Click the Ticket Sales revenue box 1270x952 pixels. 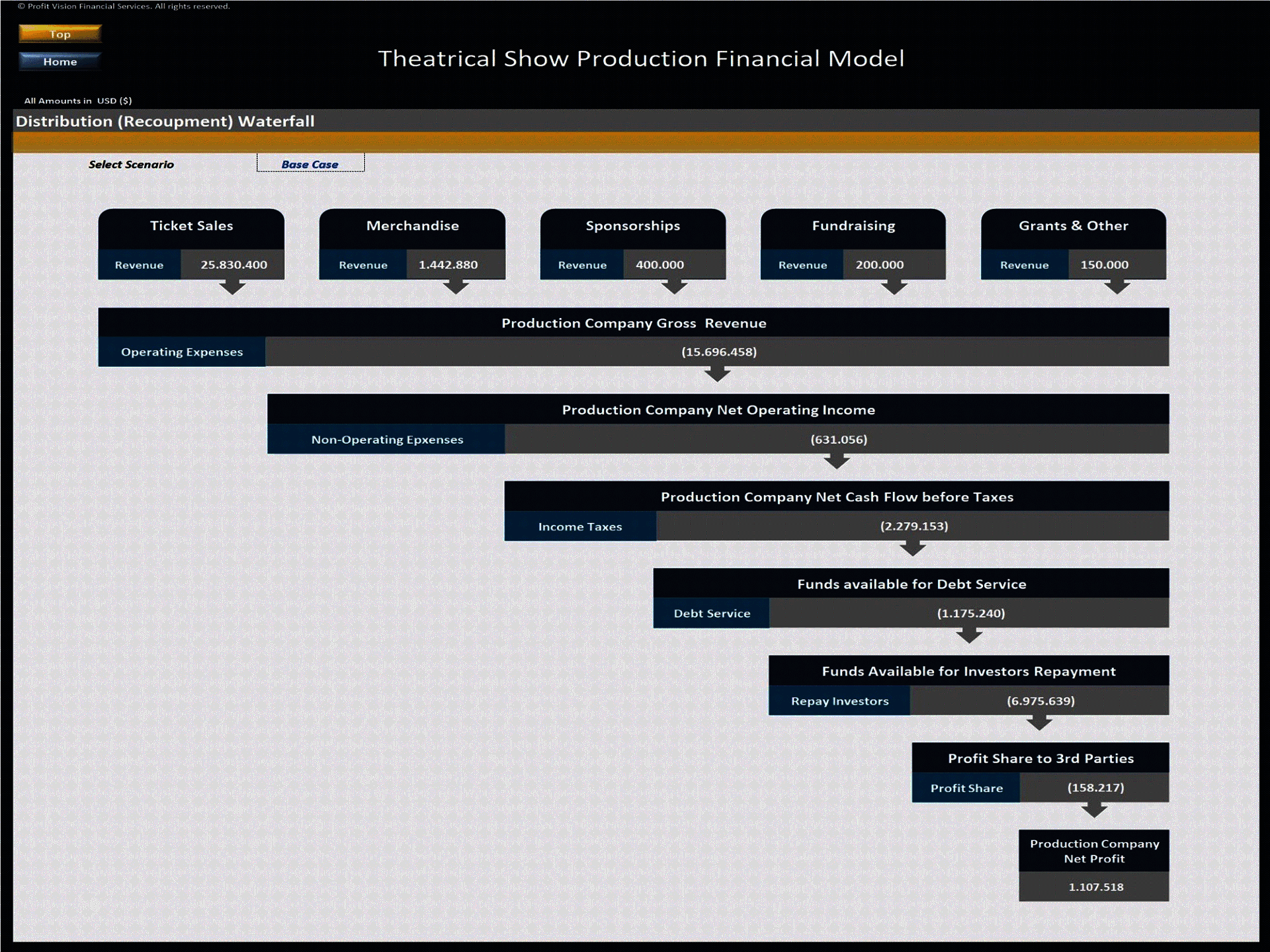pos(233,264)
